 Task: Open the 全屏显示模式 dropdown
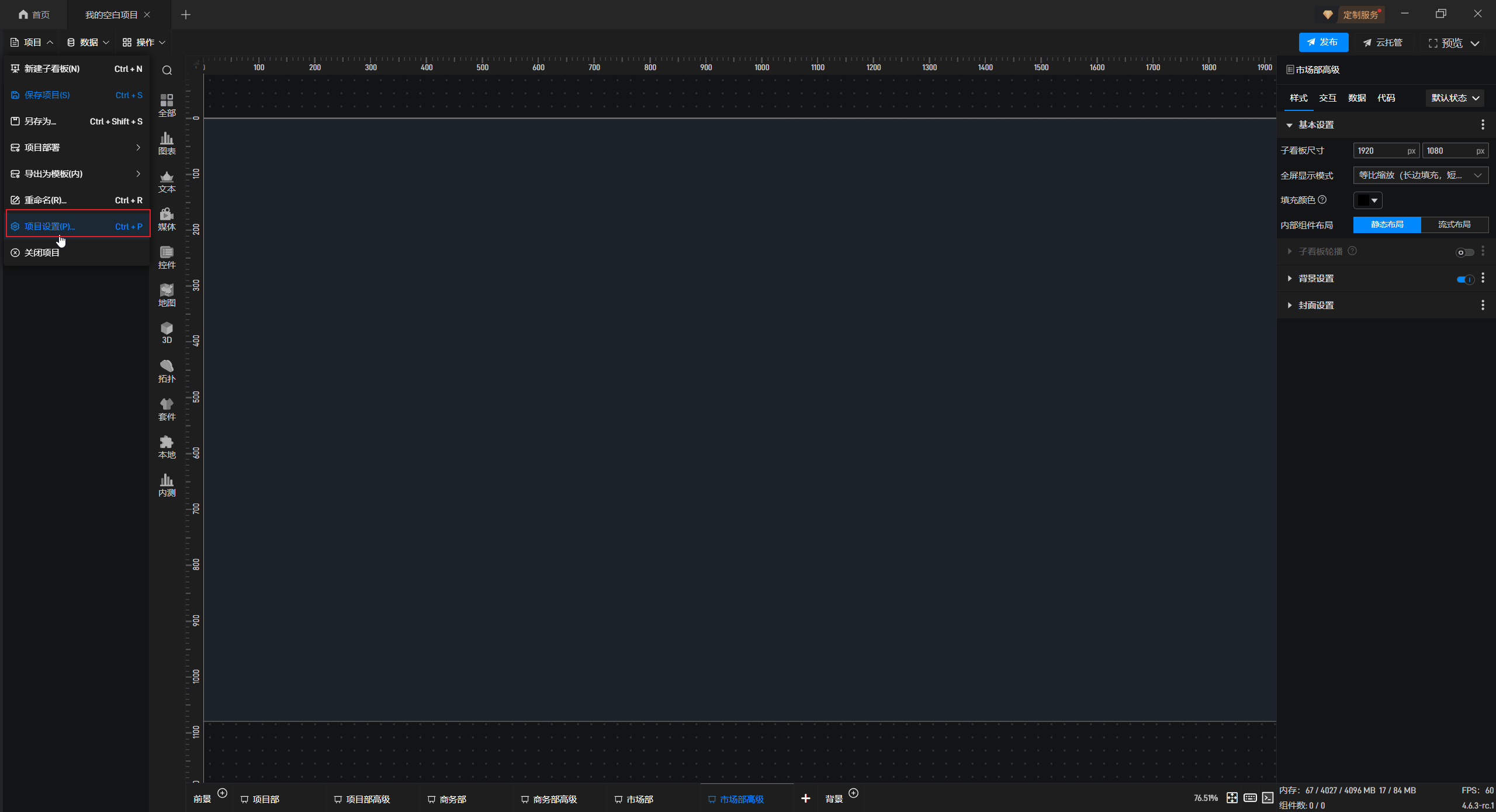(x=1420, y=175)
